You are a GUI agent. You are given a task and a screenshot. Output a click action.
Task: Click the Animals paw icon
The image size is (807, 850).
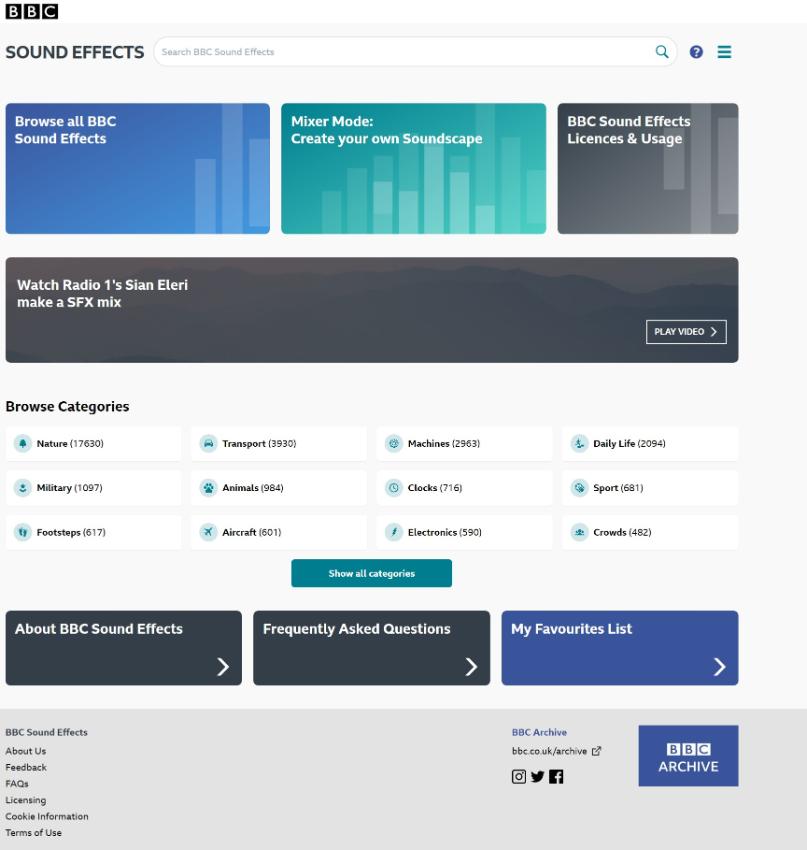[x=208, y=488]
